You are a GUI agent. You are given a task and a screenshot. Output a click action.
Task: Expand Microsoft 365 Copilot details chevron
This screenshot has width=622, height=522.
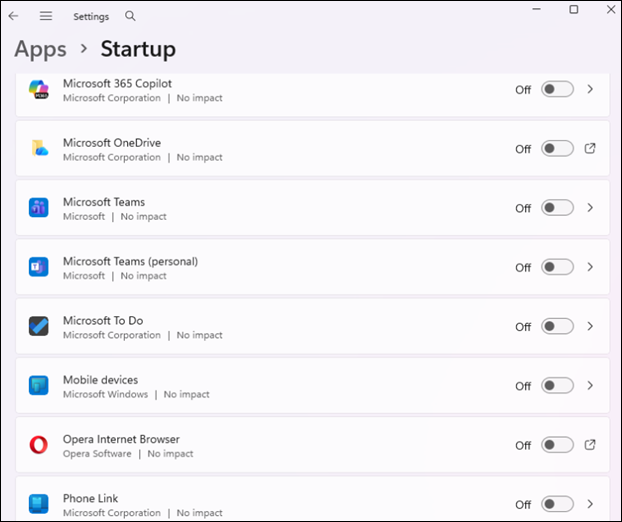tap(590, 89)
